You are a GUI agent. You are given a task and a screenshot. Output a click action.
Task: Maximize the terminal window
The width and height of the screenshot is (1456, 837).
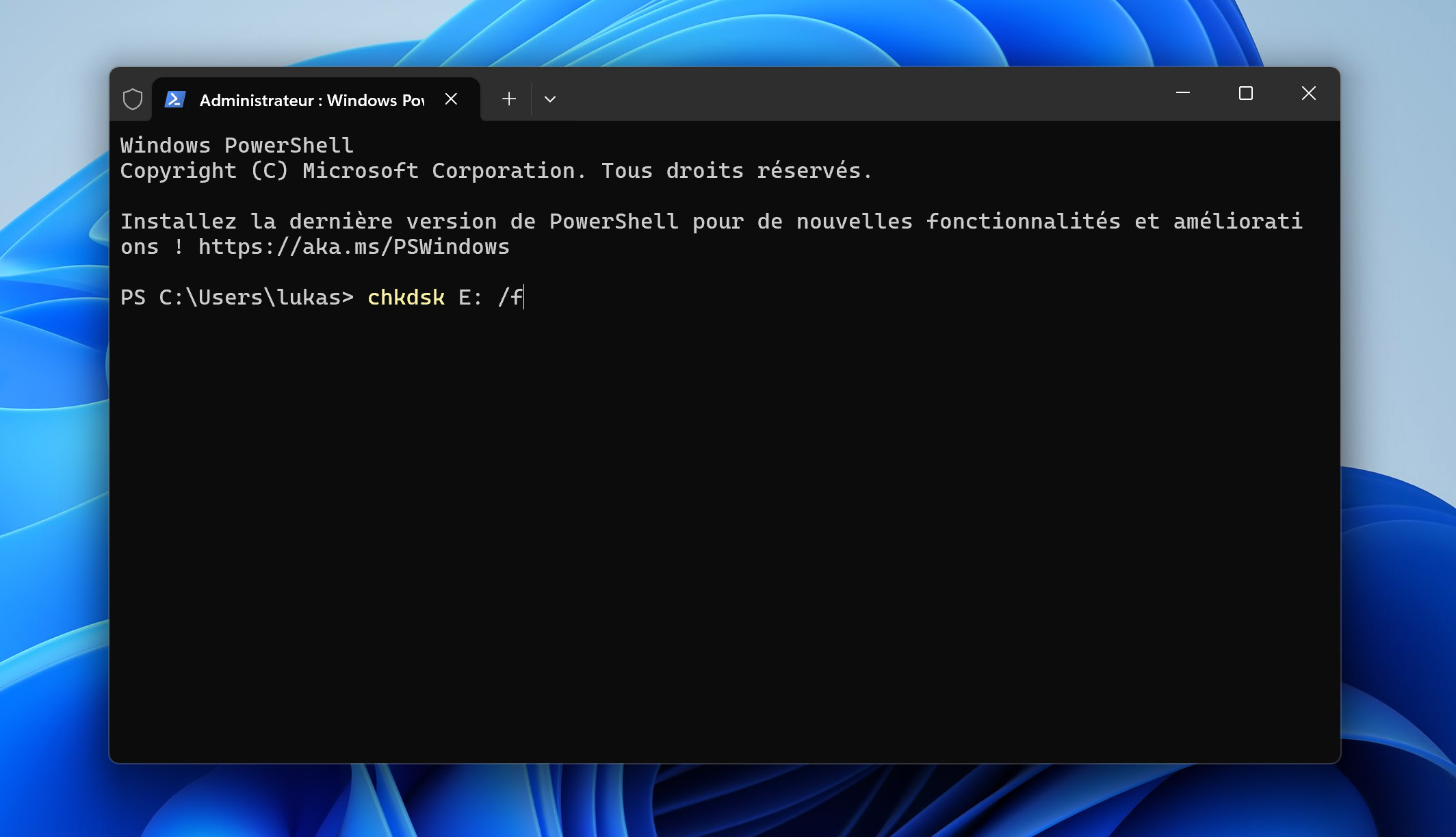(1245, 93)
